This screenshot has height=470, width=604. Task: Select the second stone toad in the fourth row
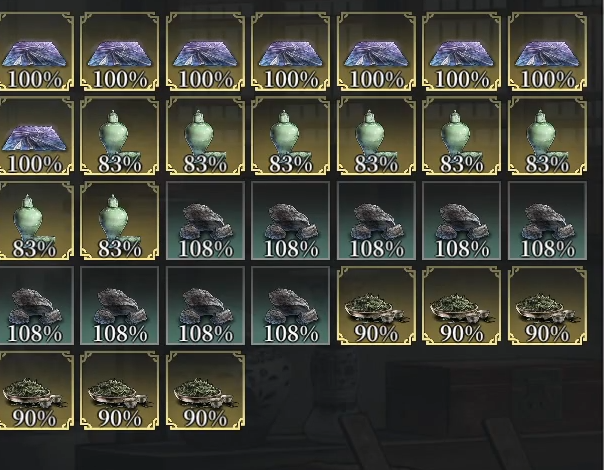[x=119, y=306]
